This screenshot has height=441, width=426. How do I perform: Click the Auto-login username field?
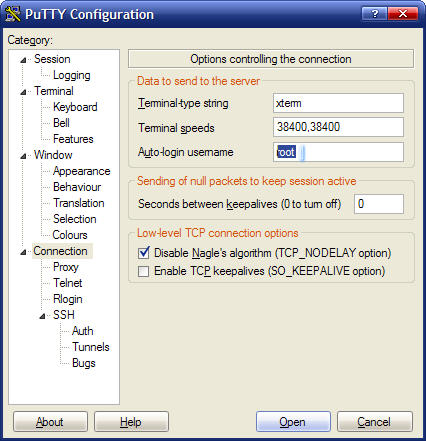[x=338, y=152]
